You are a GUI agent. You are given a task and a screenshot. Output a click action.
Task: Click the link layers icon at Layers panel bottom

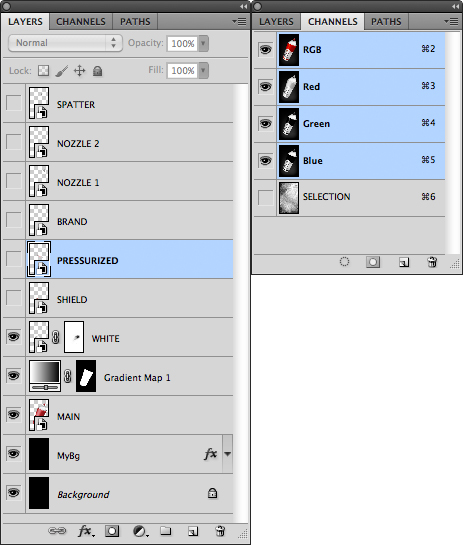[x=57, y=531]
